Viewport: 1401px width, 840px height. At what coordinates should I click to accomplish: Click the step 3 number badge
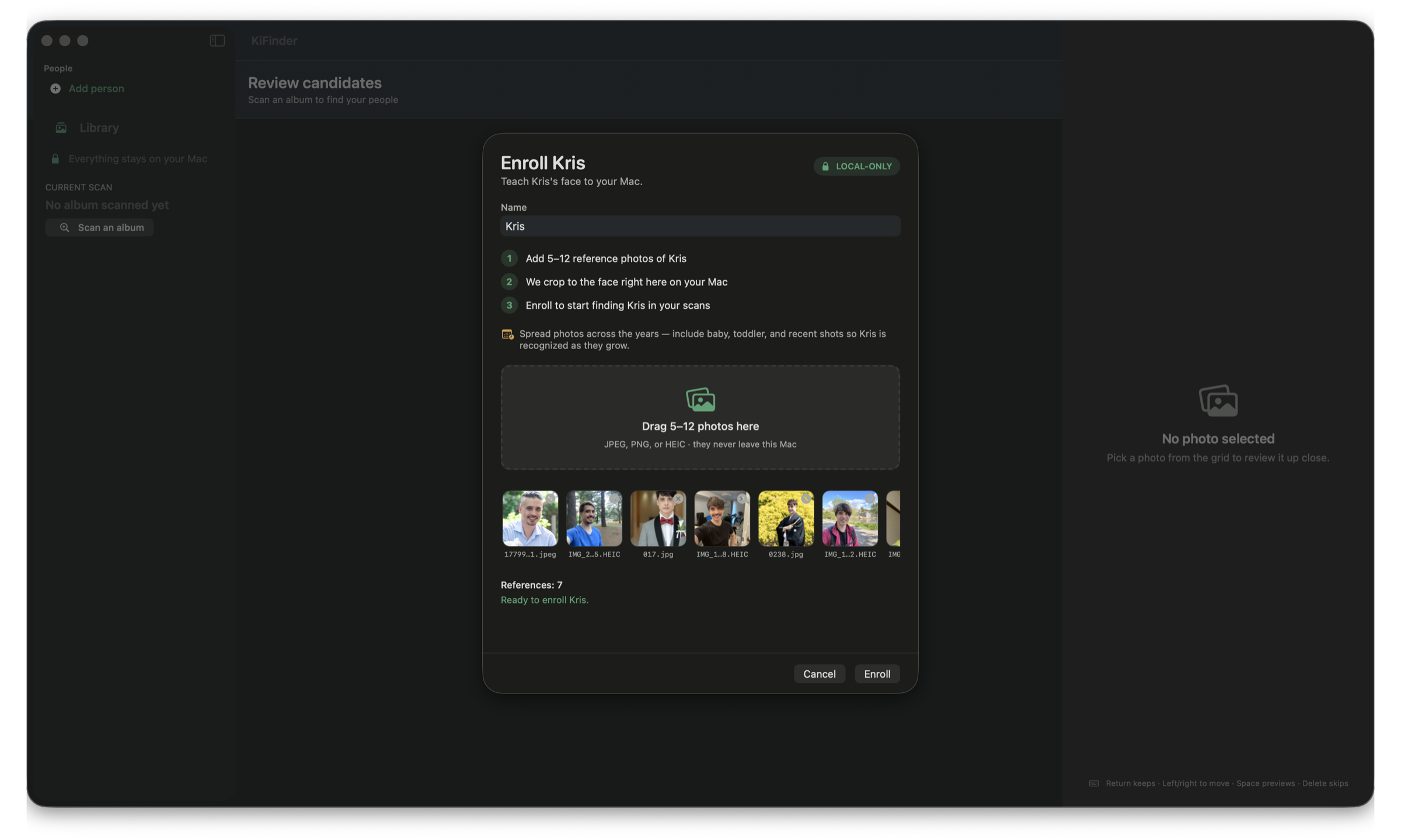(x=509, y=305)
